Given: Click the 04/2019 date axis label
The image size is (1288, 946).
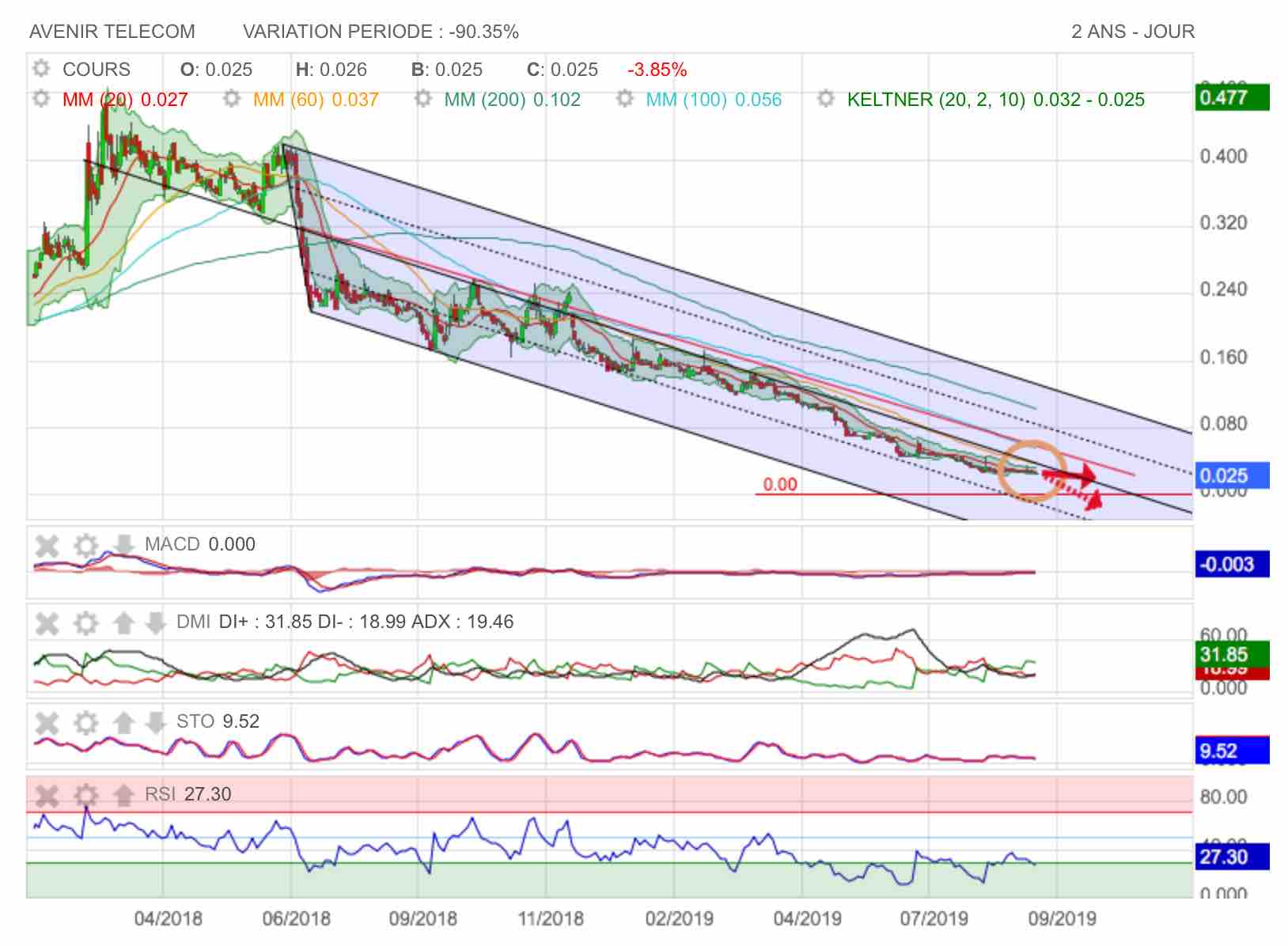Looking at the screenshot, I should click(807, 918).
